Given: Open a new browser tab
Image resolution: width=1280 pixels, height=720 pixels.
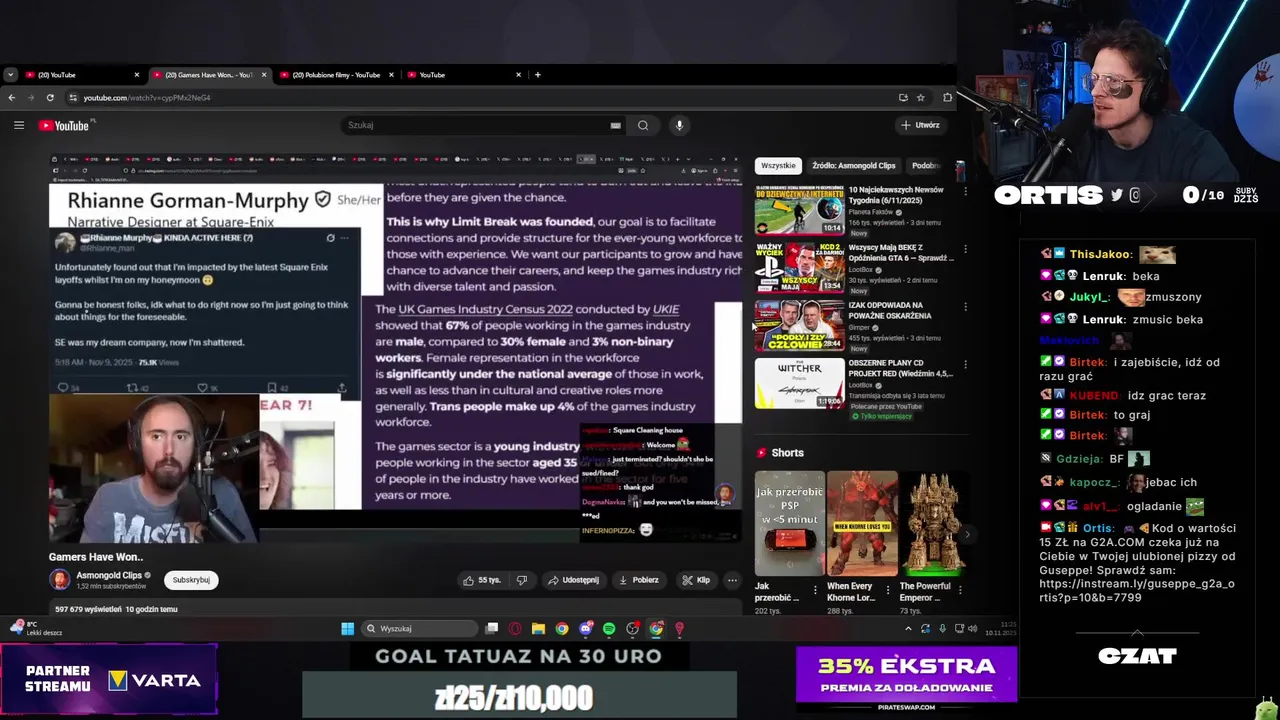Looking at the screenshot, I should pos(538,75).
